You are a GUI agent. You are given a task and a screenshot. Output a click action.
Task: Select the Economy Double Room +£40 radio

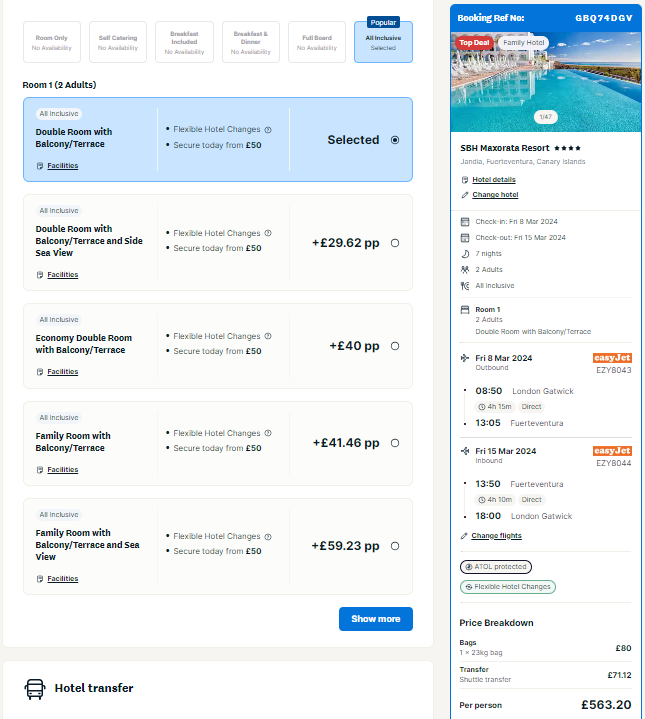[x=395, y=346]
